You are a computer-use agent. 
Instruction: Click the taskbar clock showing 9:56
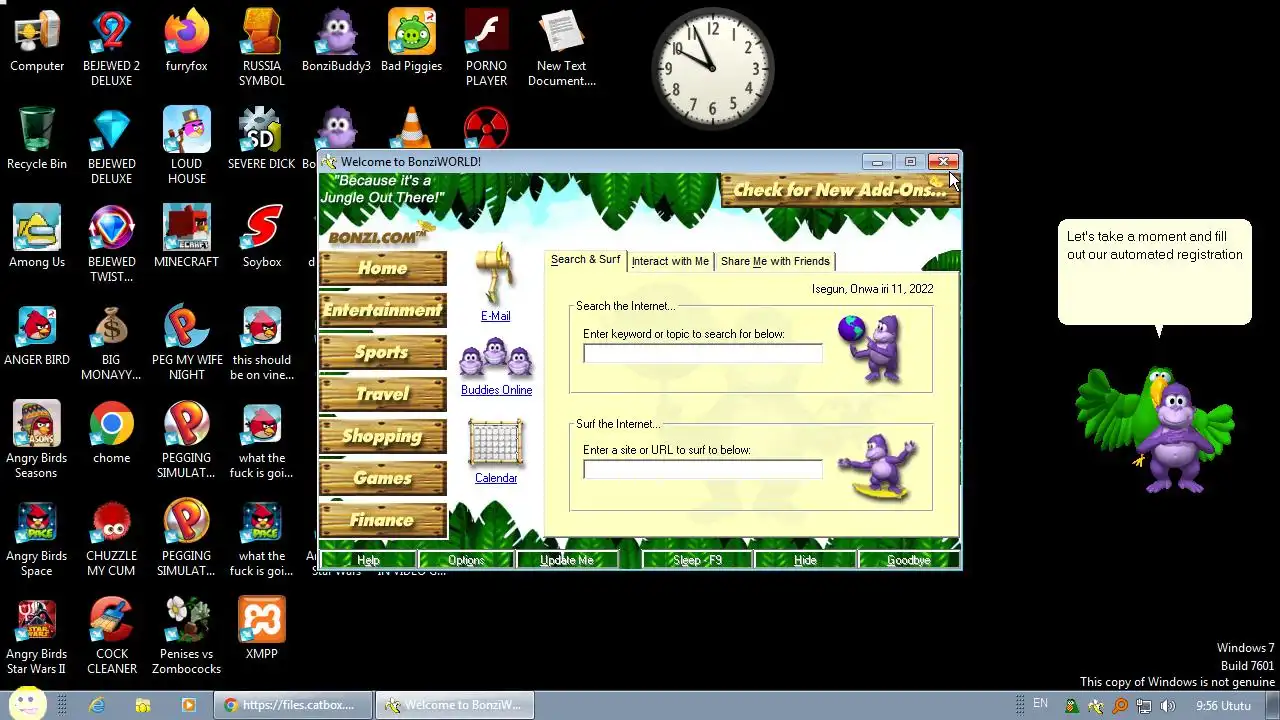point(1224,706)
